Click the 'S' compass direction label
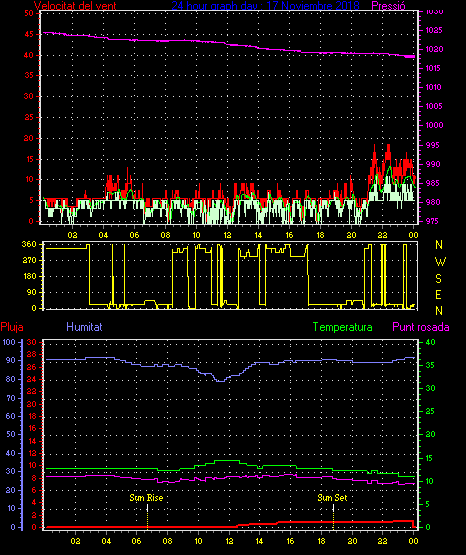This screenshot has height=555, width=466. [438, 279]
